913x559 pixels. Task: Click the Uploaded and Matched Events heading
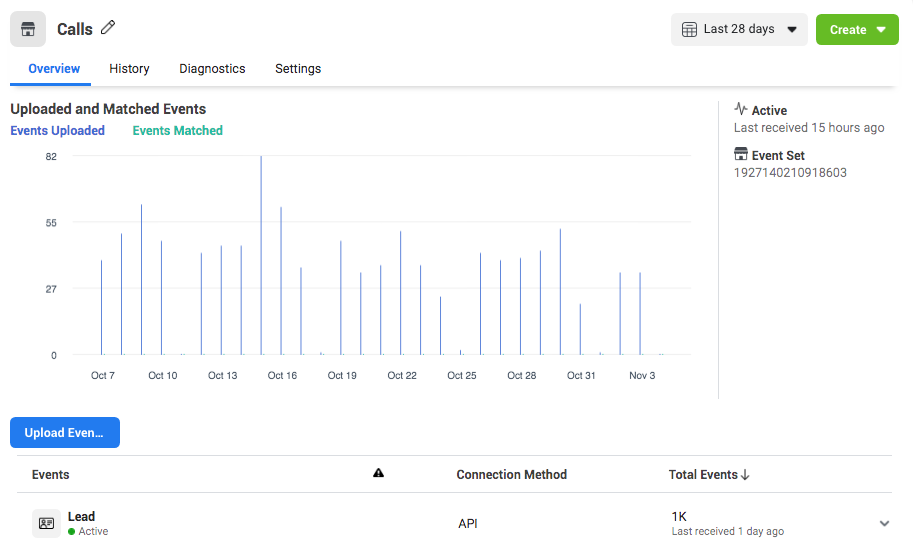click(108, 109)
